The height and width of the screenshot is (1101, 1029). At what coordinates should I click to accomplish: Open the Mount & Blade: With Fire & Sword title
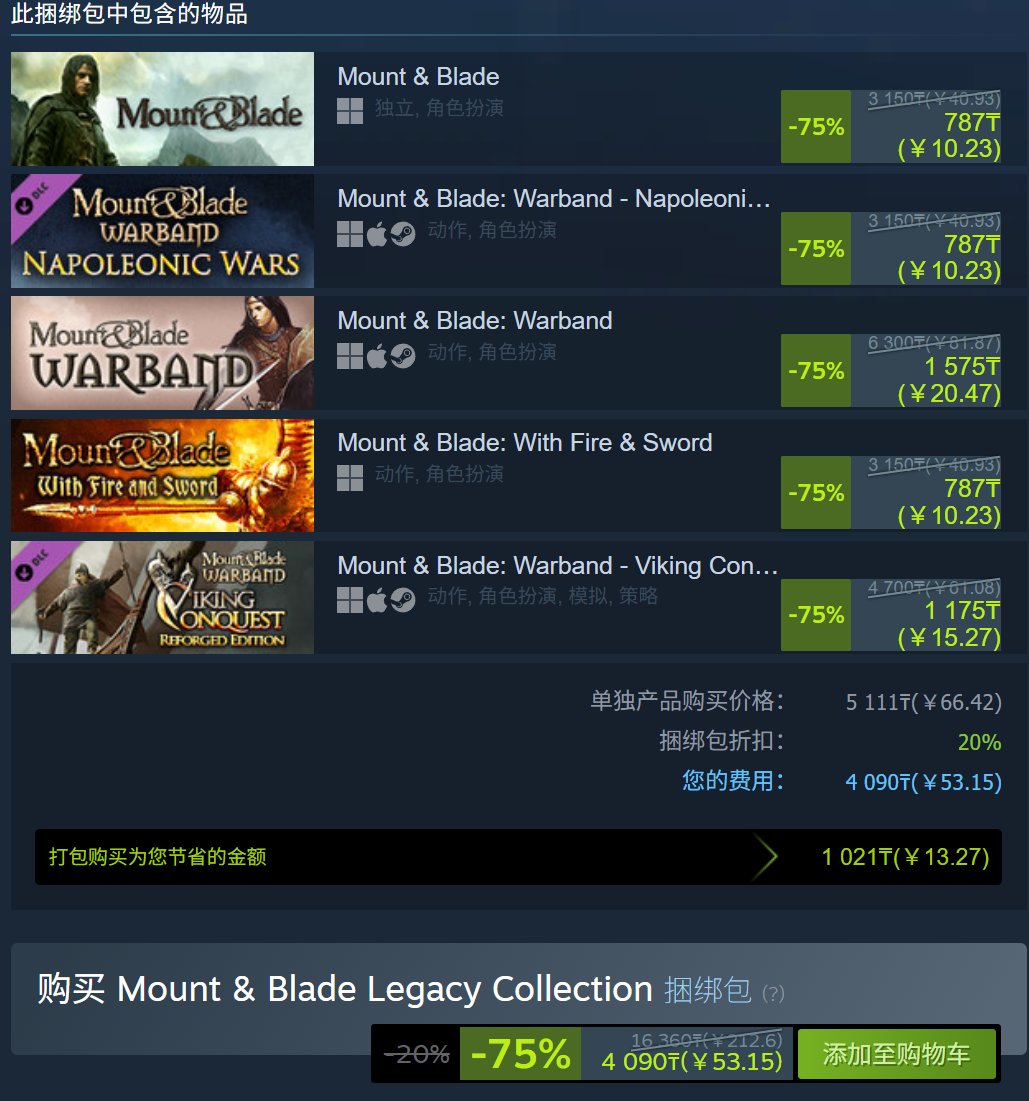click(525, 442)
